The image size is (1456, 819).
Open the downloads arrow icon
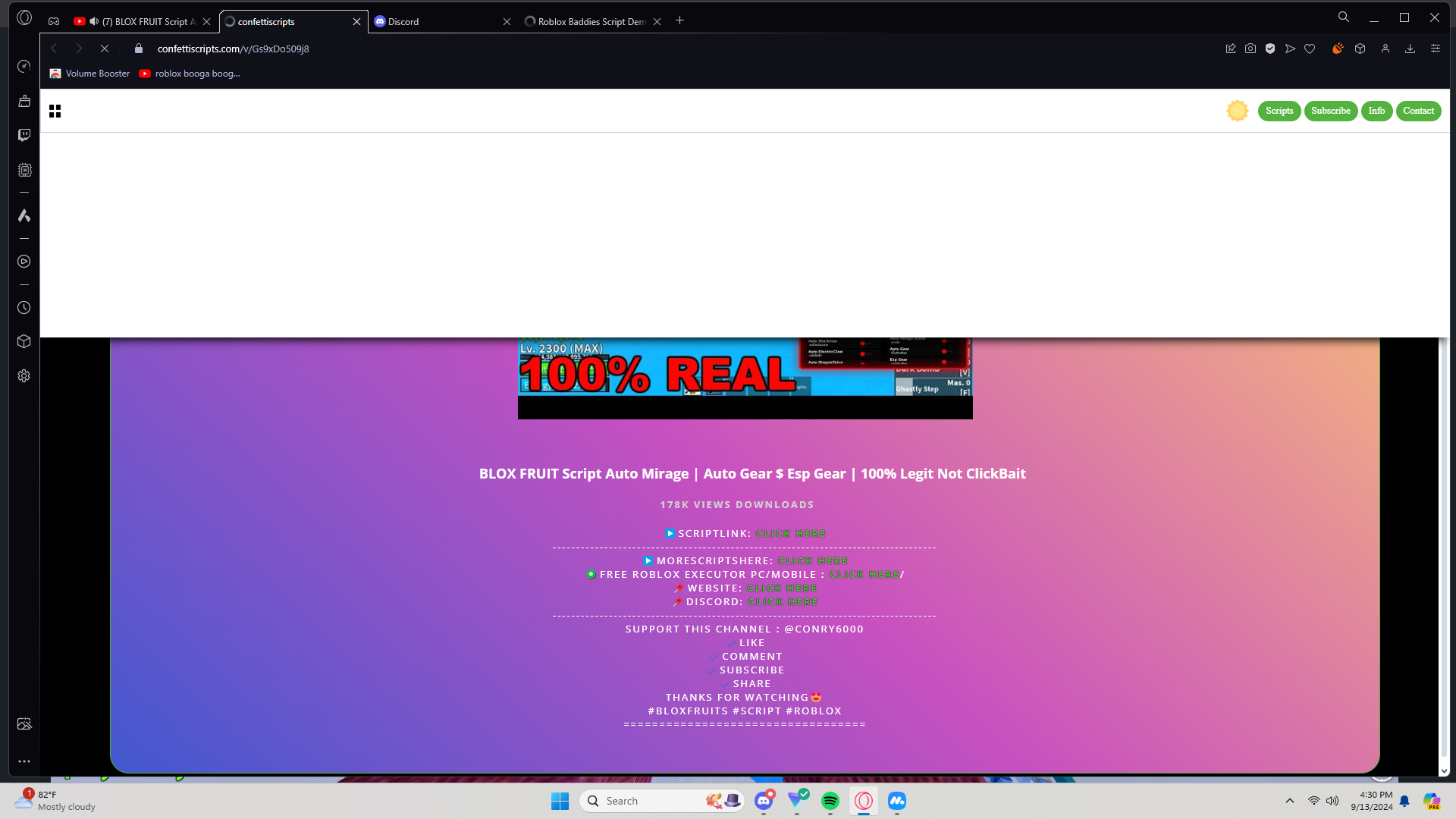[x=1410, y=49]
